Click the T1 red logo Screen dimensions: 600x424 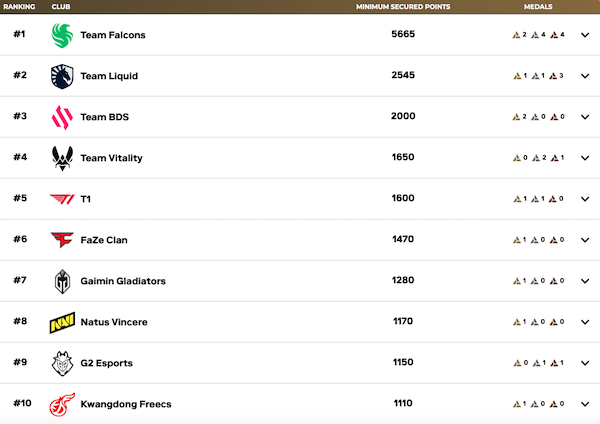click(62, 199)
